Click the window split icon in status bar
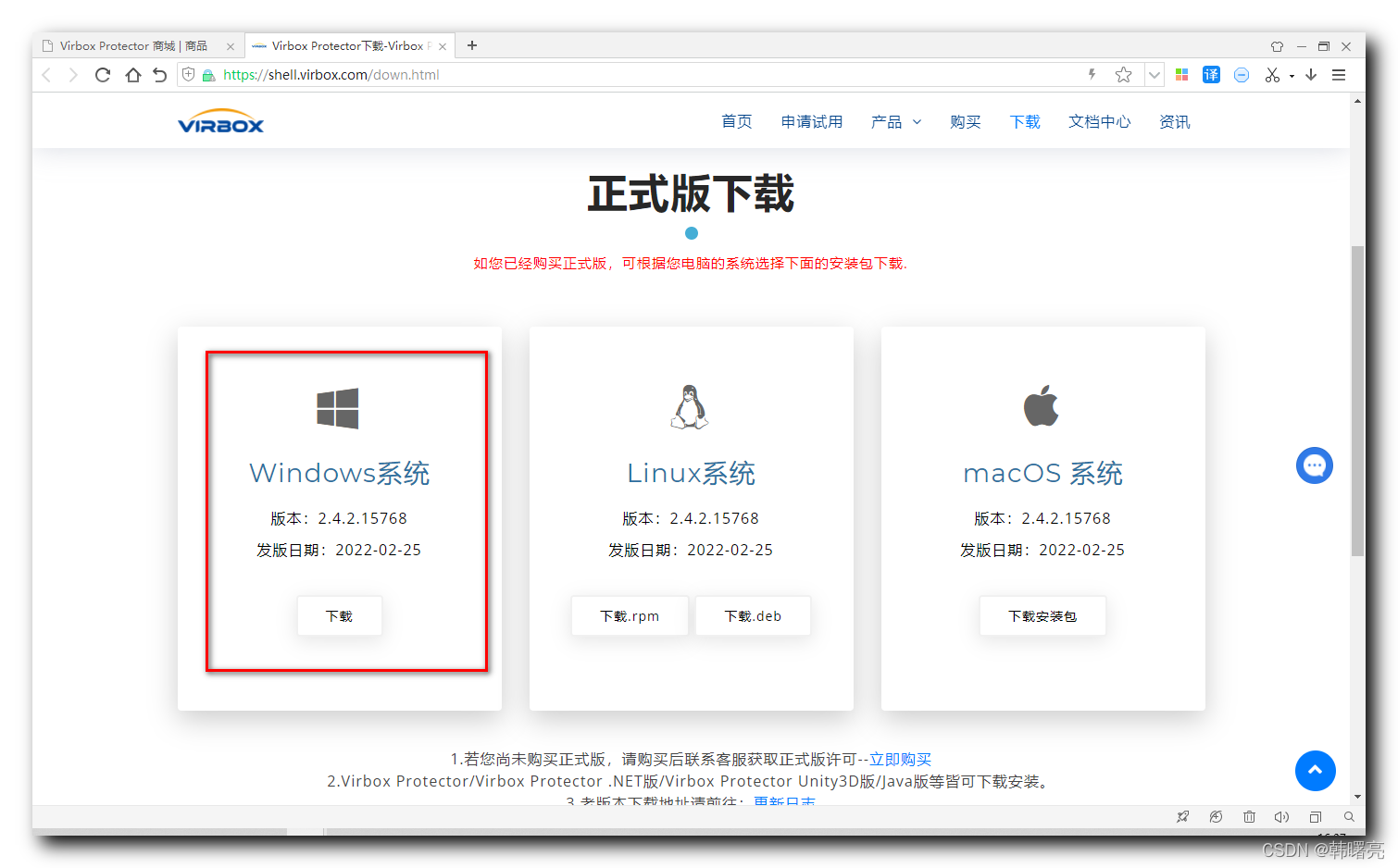 (x=1316, y=817)
